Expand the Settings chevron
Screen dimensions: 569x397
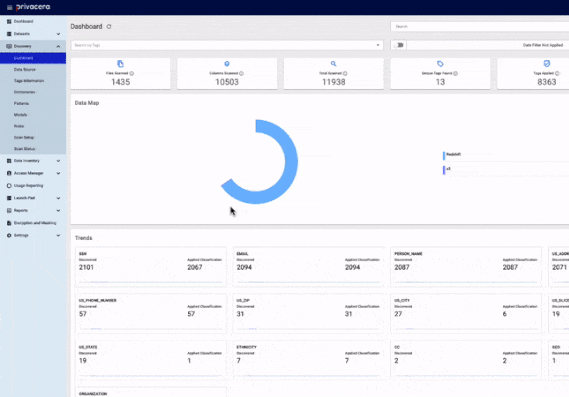tap(58, 235)
